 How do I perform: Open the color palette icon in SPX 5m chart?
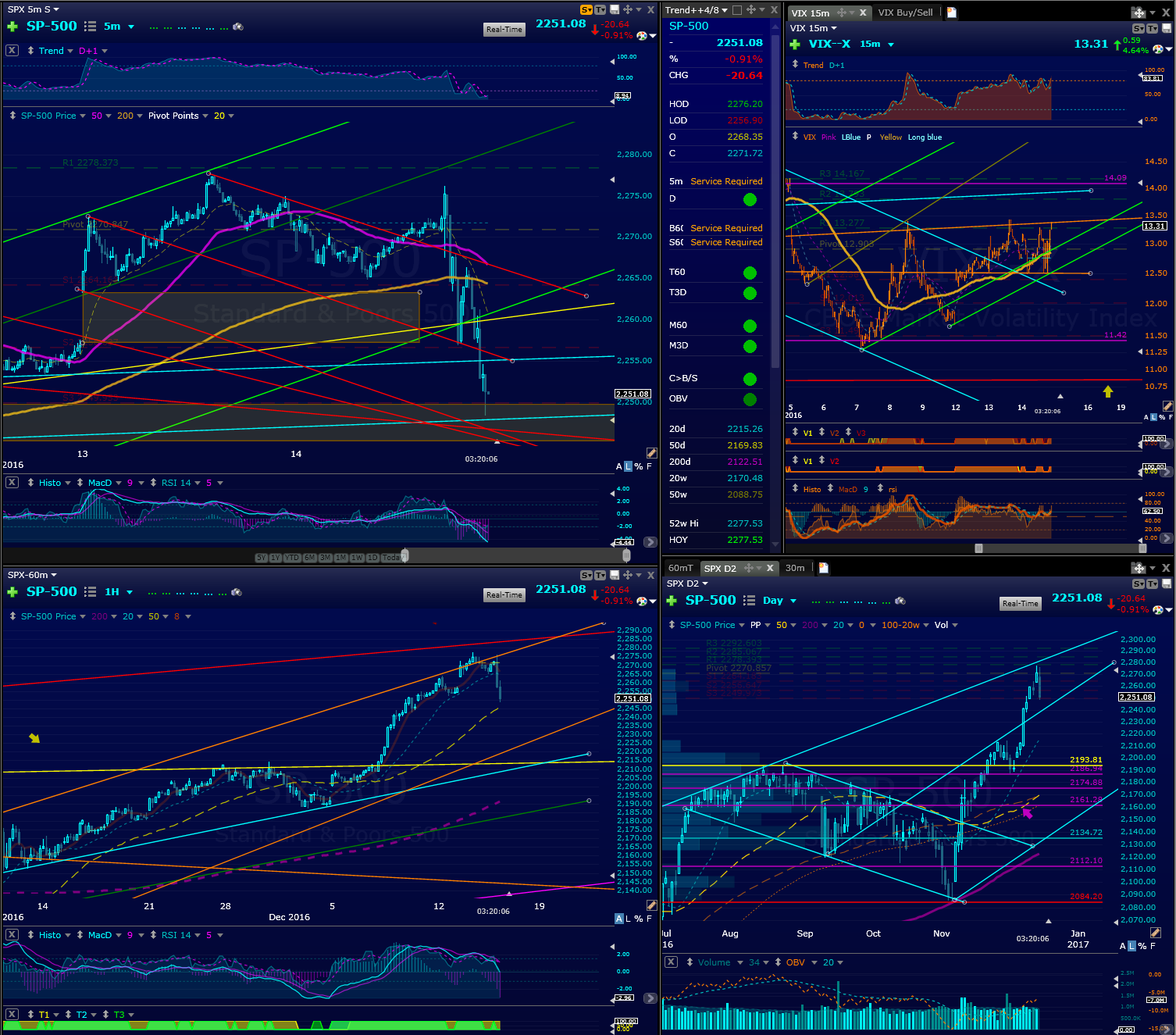click(642, 35)
